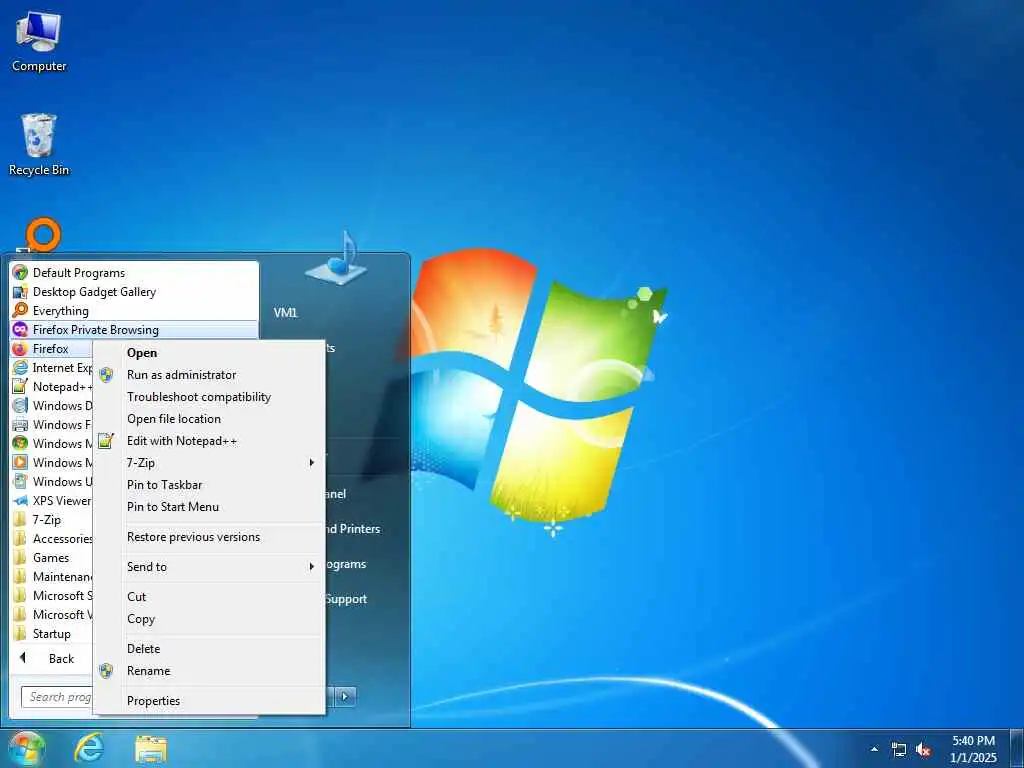This screenshot has width=1024, height=768.
Task: Click the Windows DVD Maker disc icon
Action: [20, 406]
